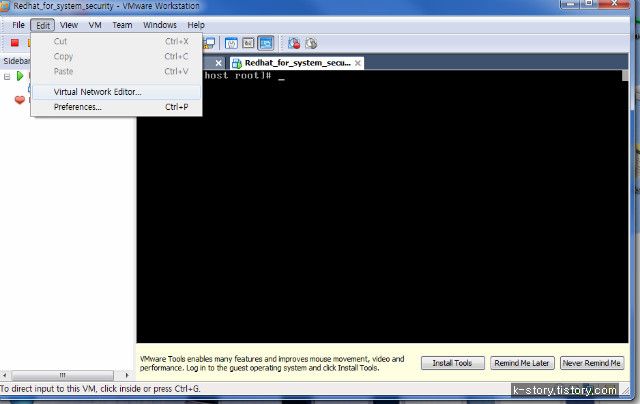Click the highlighted full screen toolbar icon
This screenshot has height=404, width=640.
[x=266, y=43]
